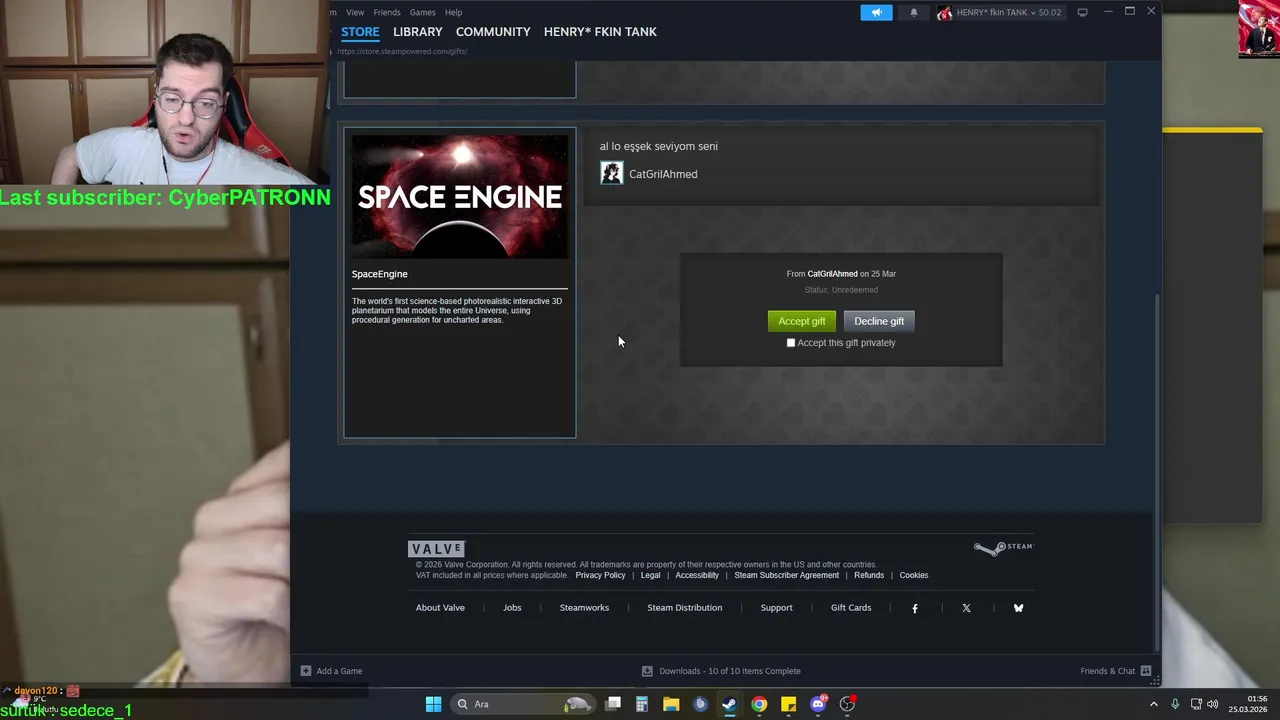Click the microphone tray icon
Screen dimensions: 1280x720
click(1175, 704)
